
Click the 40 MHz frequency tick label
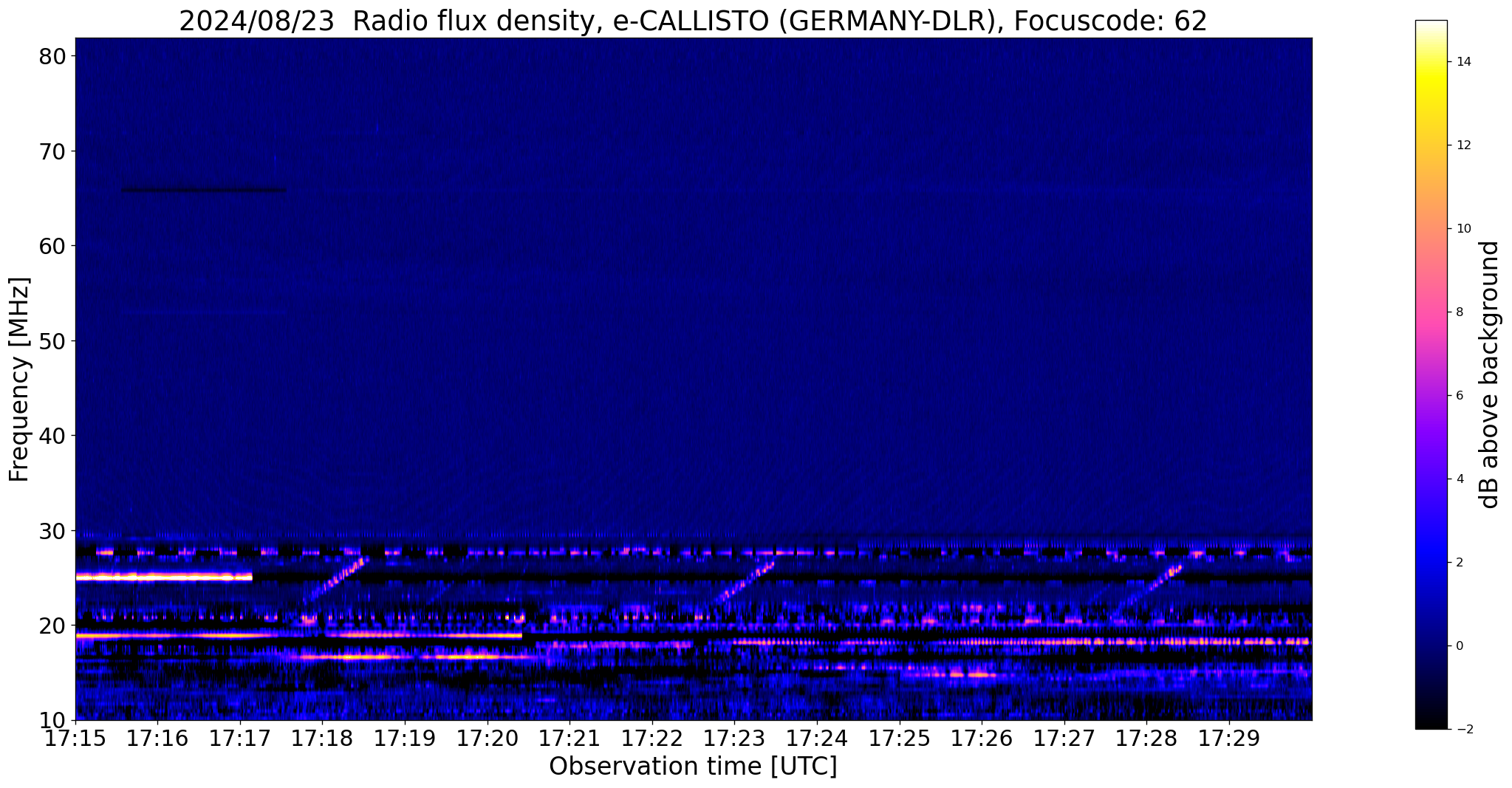pos(54,436)
